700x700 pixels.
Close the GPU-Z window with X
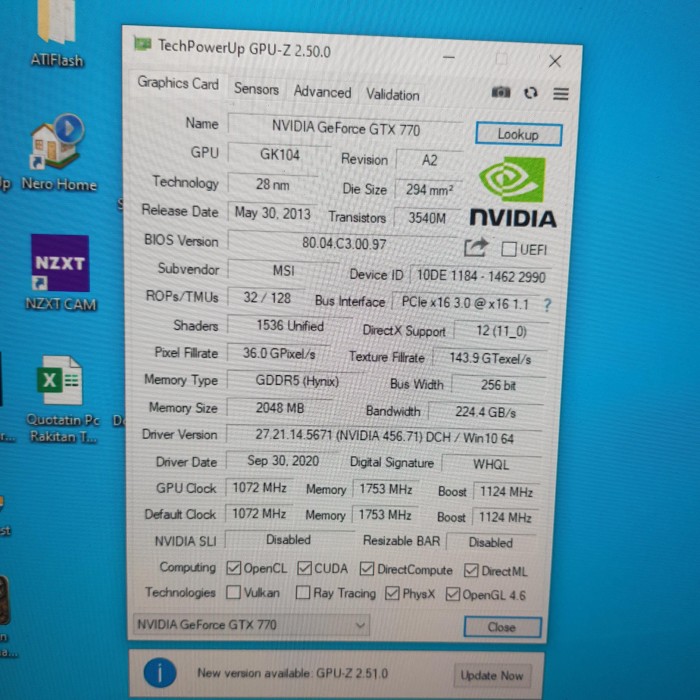click(555, 61)
